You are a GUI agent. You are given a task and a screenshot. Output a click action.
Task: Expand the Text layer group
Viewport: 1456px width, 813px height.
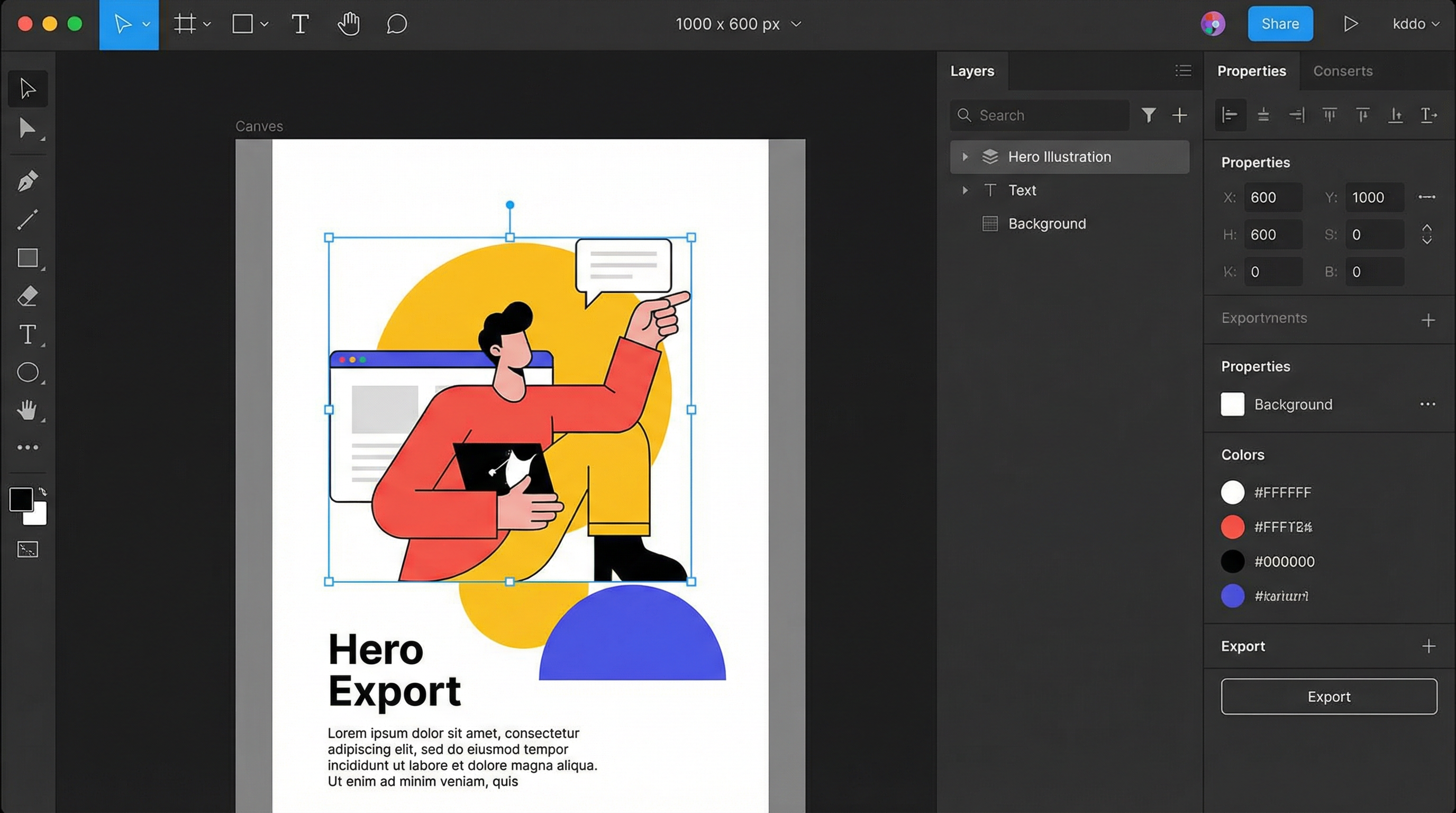965,191
